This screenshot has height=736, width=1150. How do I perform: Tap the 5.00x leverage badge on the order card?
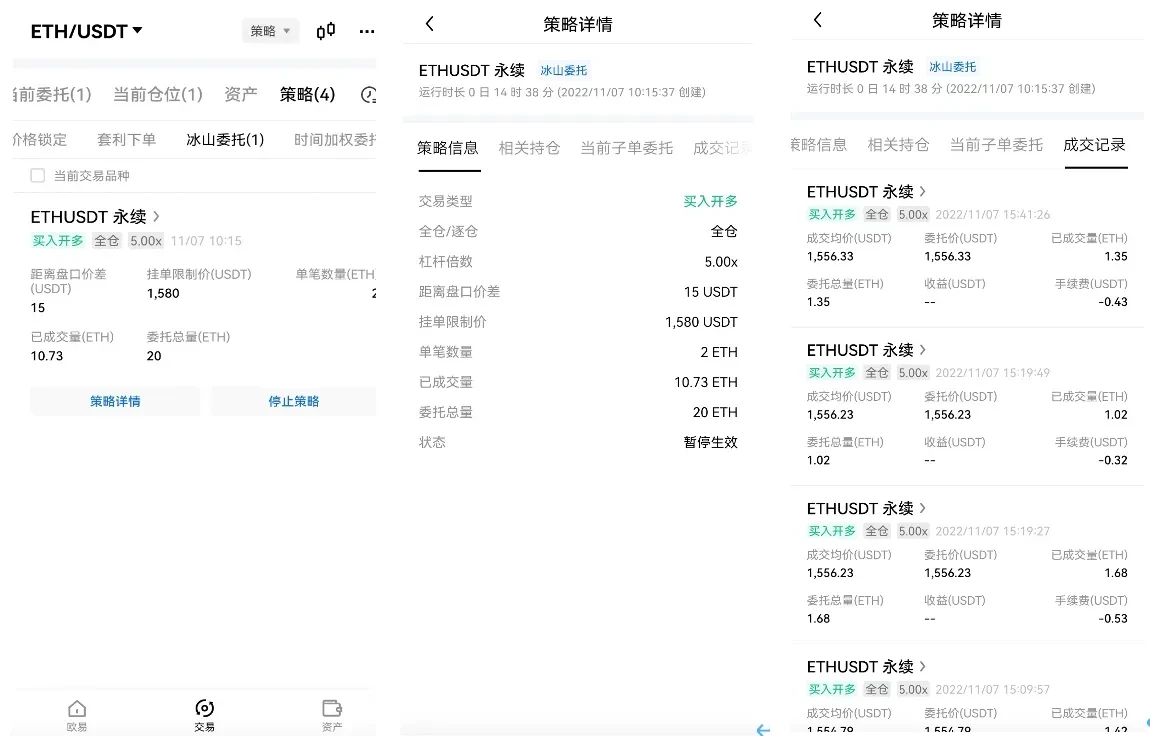coord(145,240)
